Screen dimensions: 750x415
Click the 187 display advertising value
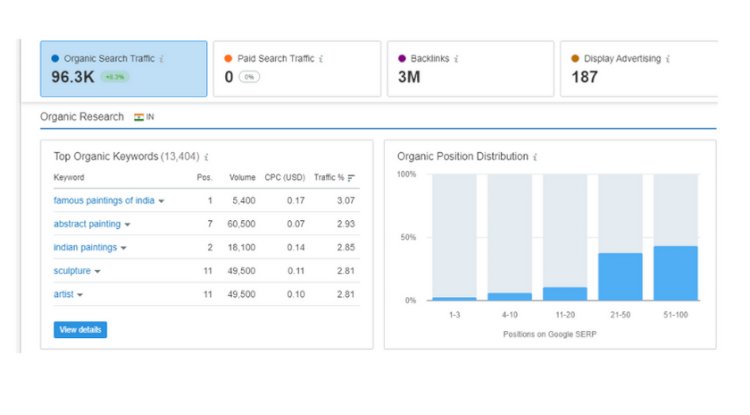tap(585, 77)
